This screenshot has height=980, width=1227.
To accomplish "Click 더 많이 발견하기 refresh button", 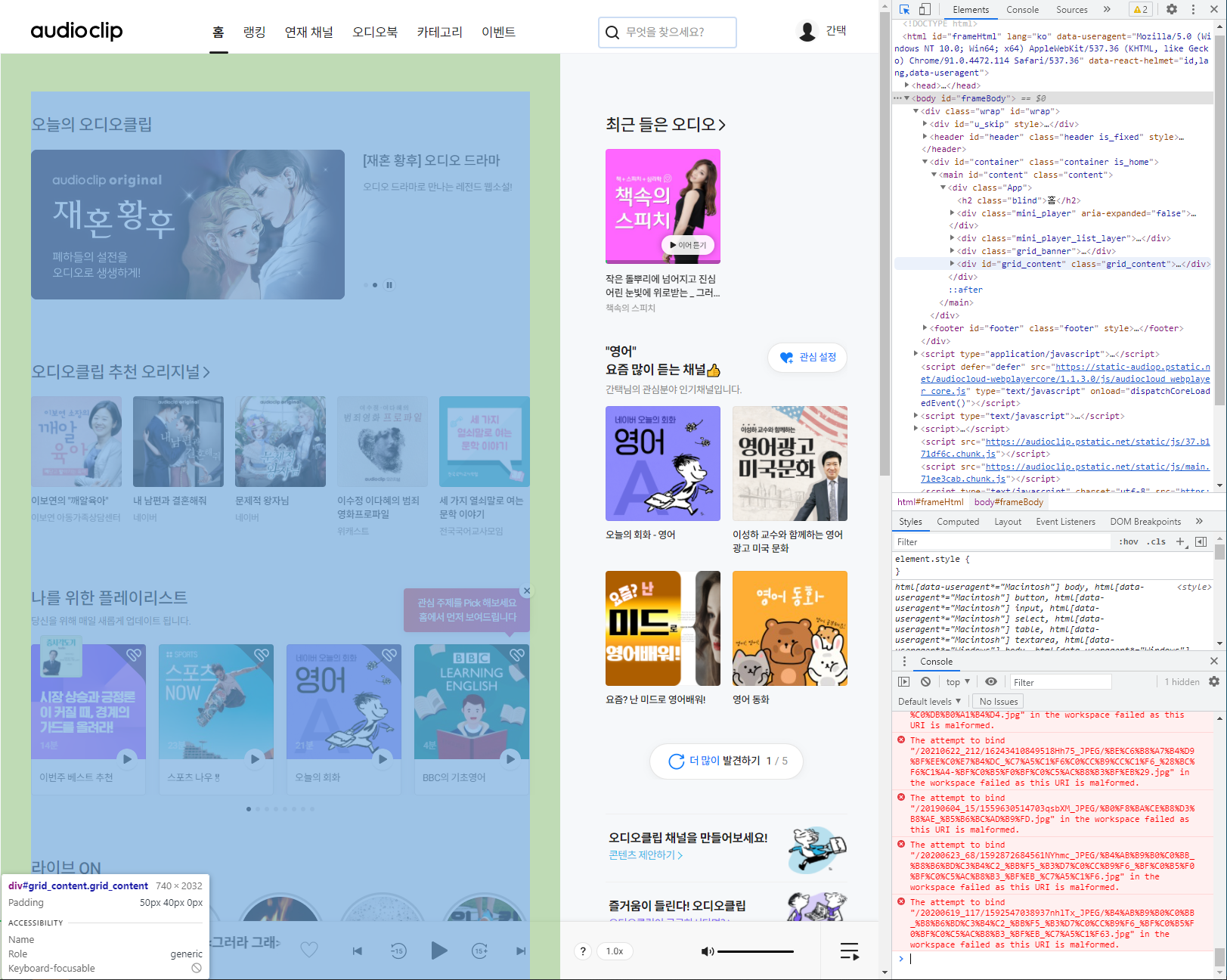I will pyautogui.click(x=727, y=761).
